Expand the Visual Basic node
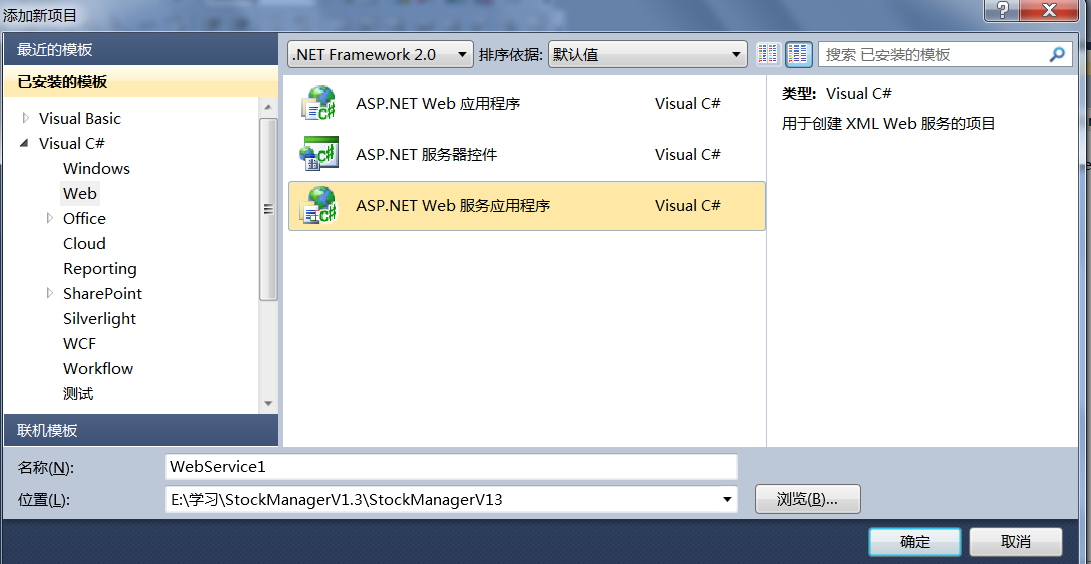1091x564 pixels. (26, 118)
